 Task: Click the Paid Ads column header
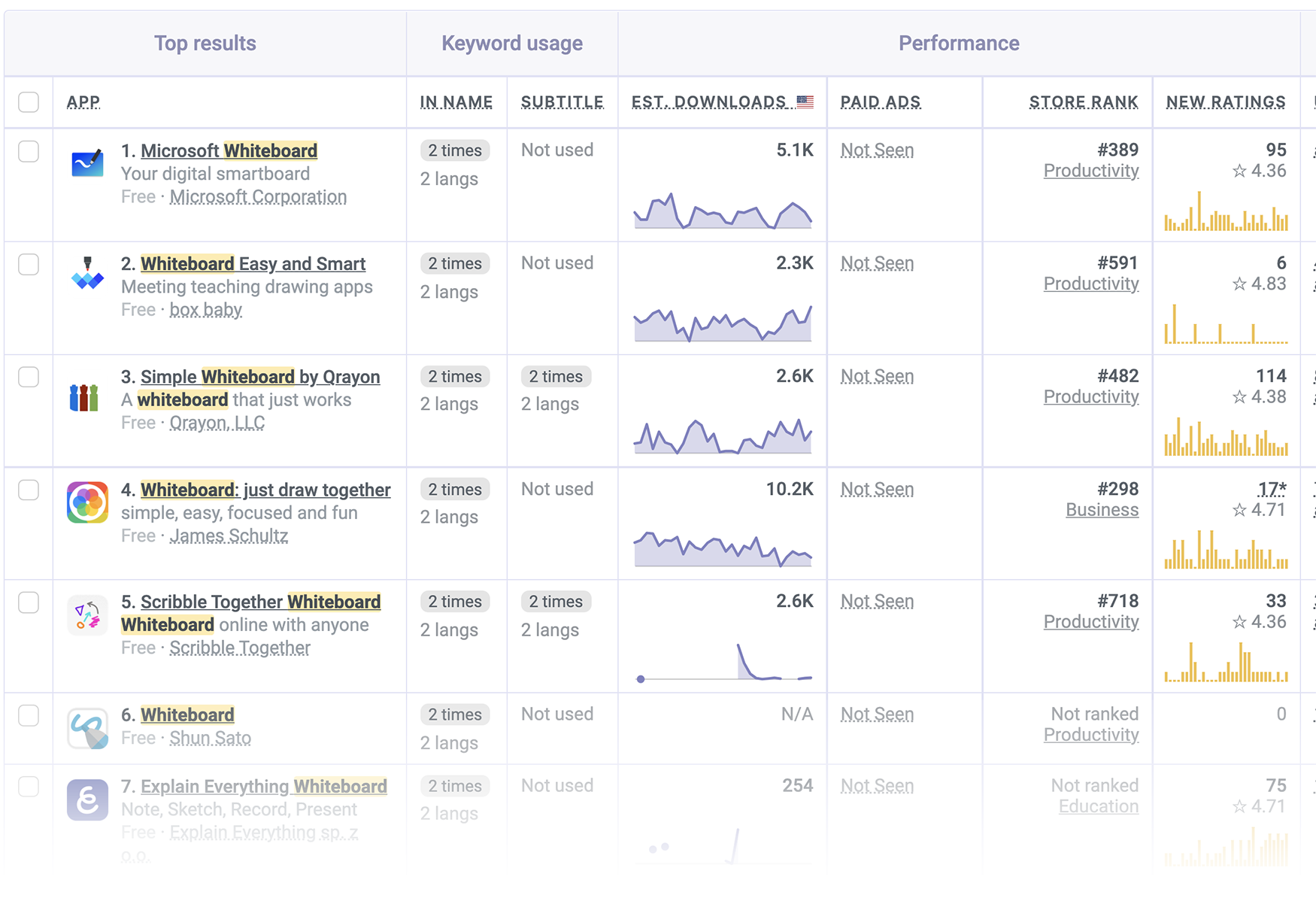point(880,102)
